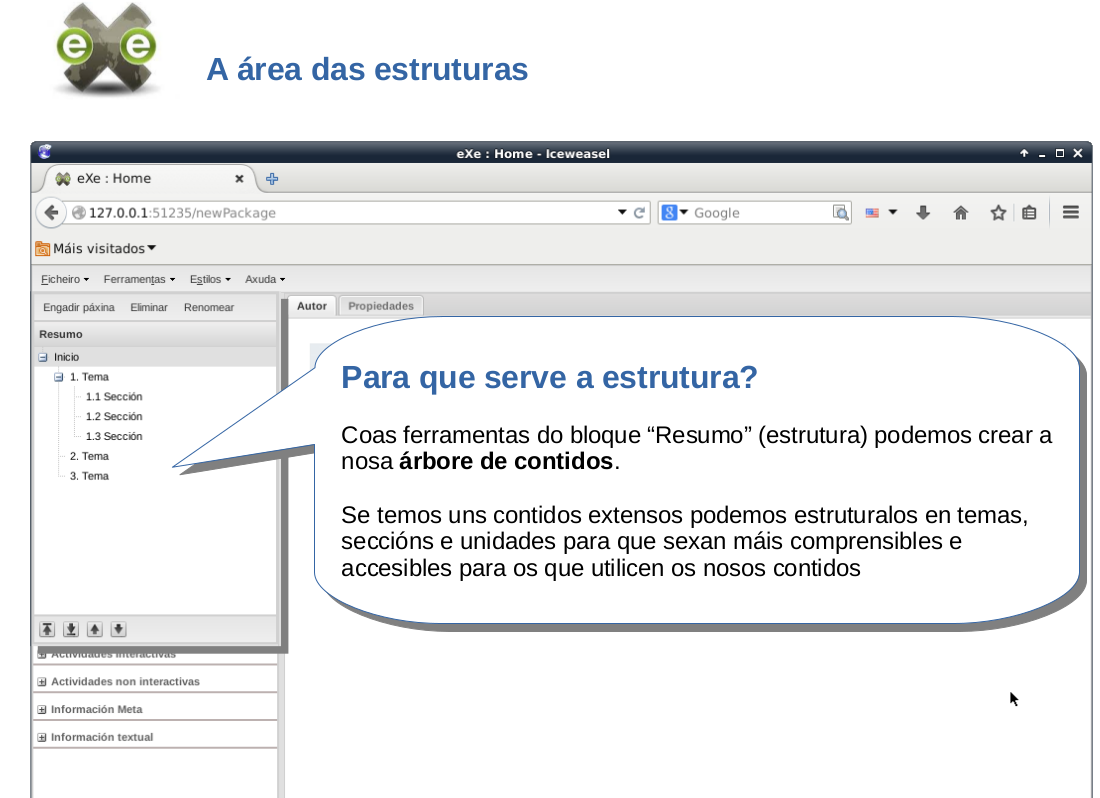The image size is (1100, 798).
Task: Click the plain up arrow icon below the tree
Action: [95, 629]
